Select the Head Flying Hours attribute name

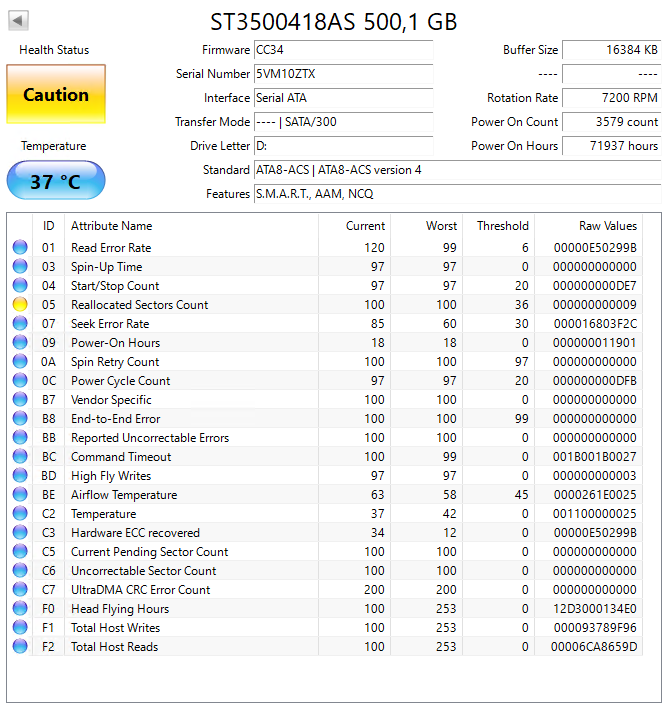pyautogui.click(x=120, y=609)
